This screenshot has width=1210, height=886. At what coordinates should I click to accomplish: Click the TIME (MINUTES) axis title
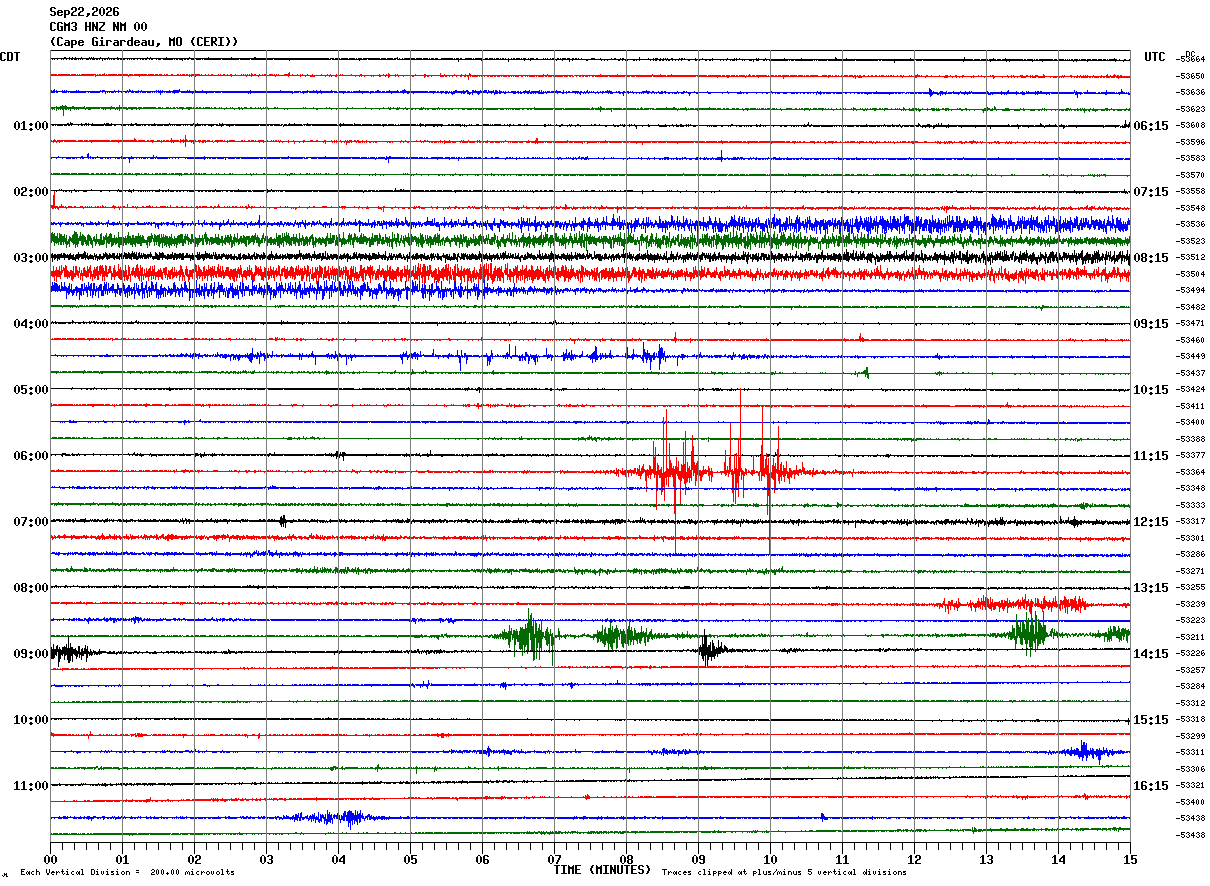pos(602,870)
